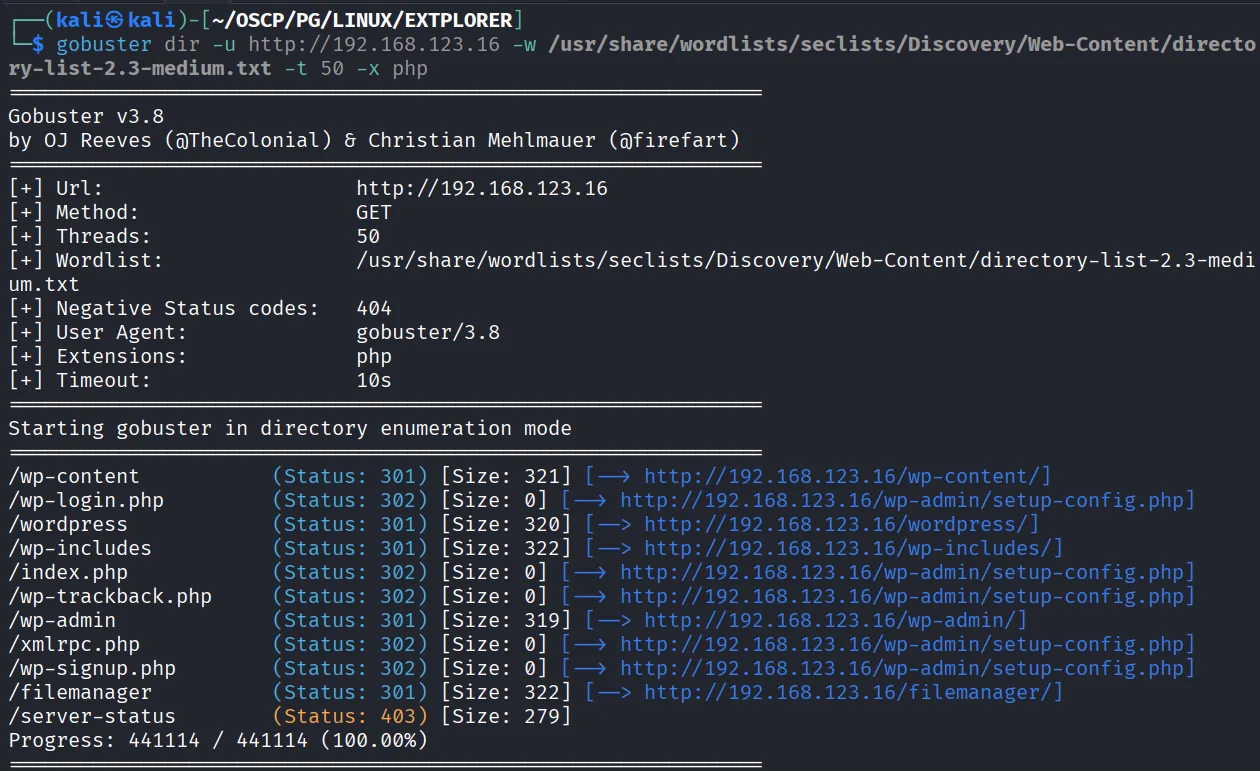Open the setup-config.php link on the index.php row
1260x771 pixels.
[x=902, y=572]
